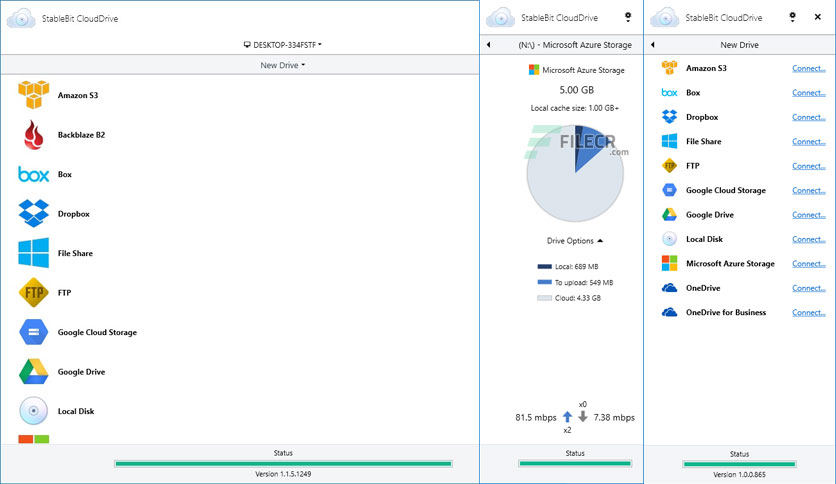Collapse the Drive Options expander
Screen dimensions: 836x484
575,241
